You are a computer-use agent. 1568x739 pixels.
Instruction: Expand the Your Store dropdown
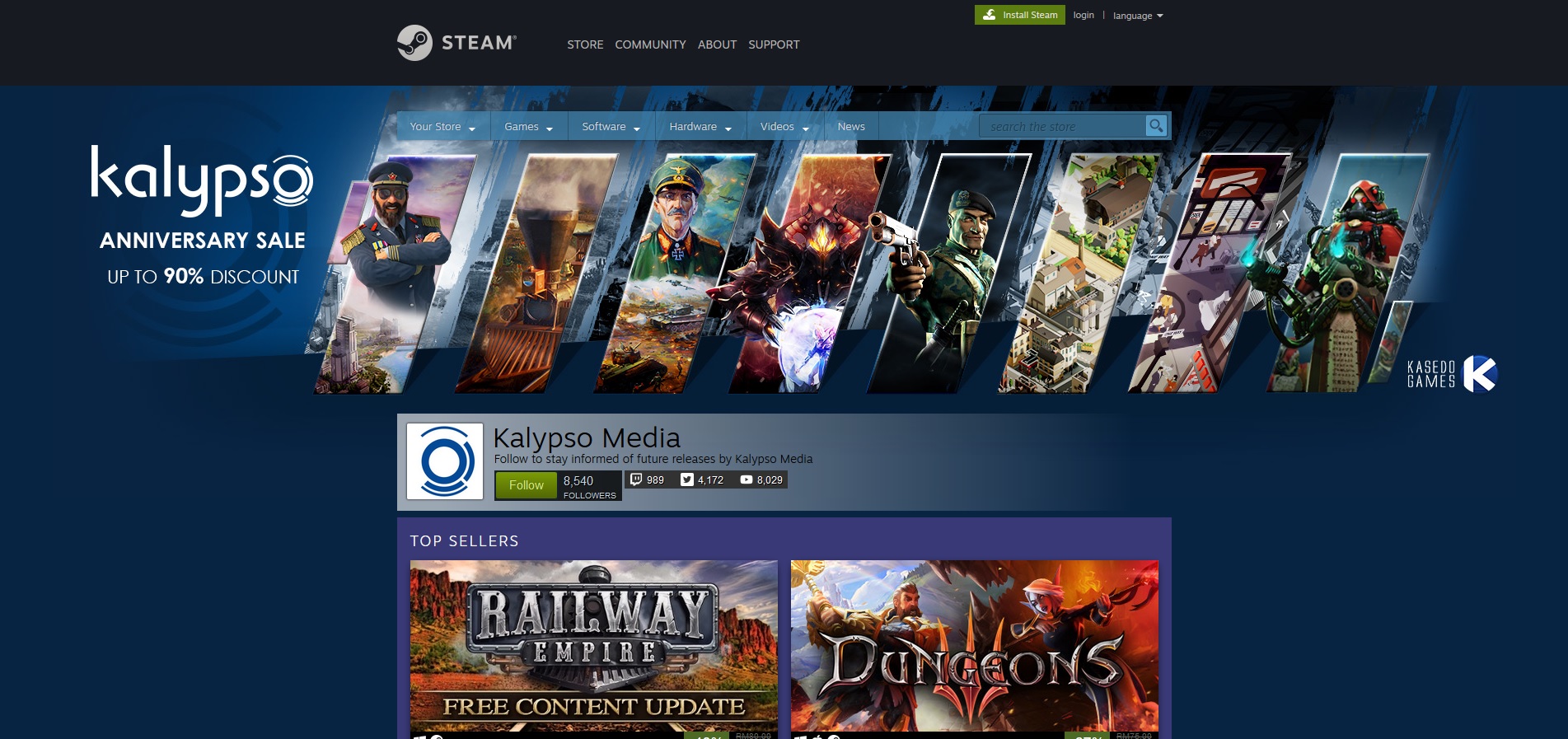pyautogui.click(x=443, y=126)
